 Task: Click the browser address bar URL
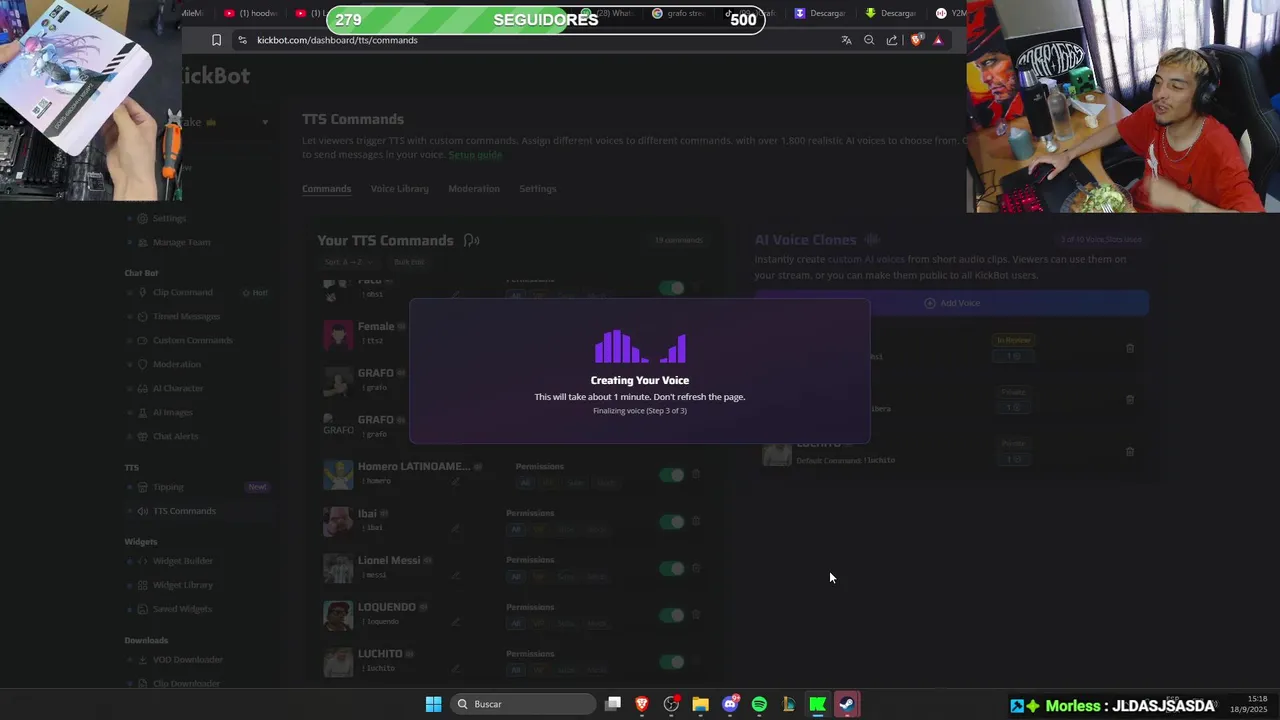337,40
